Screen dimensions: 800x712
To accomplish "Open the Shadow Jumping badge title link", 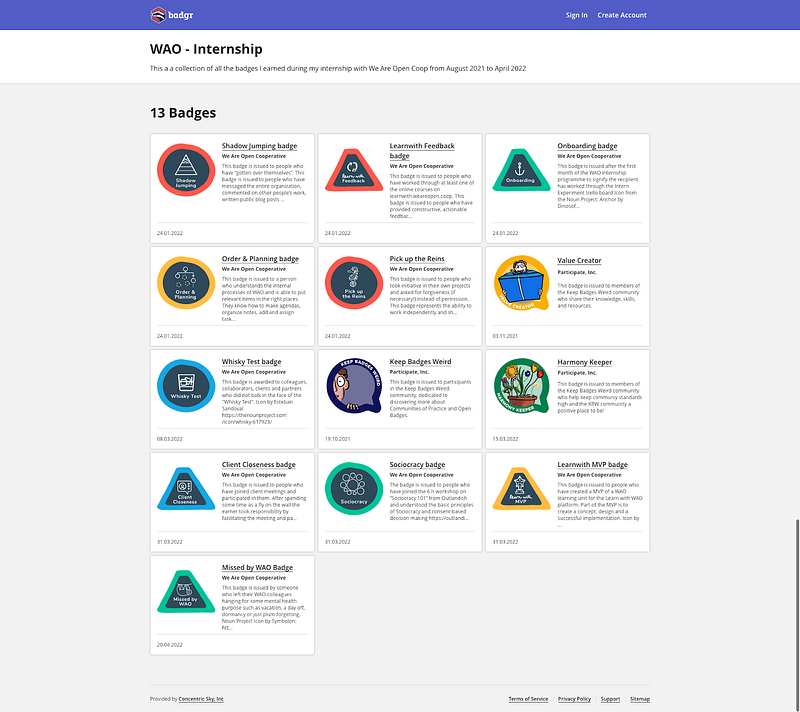I will (x=259, y=146).
